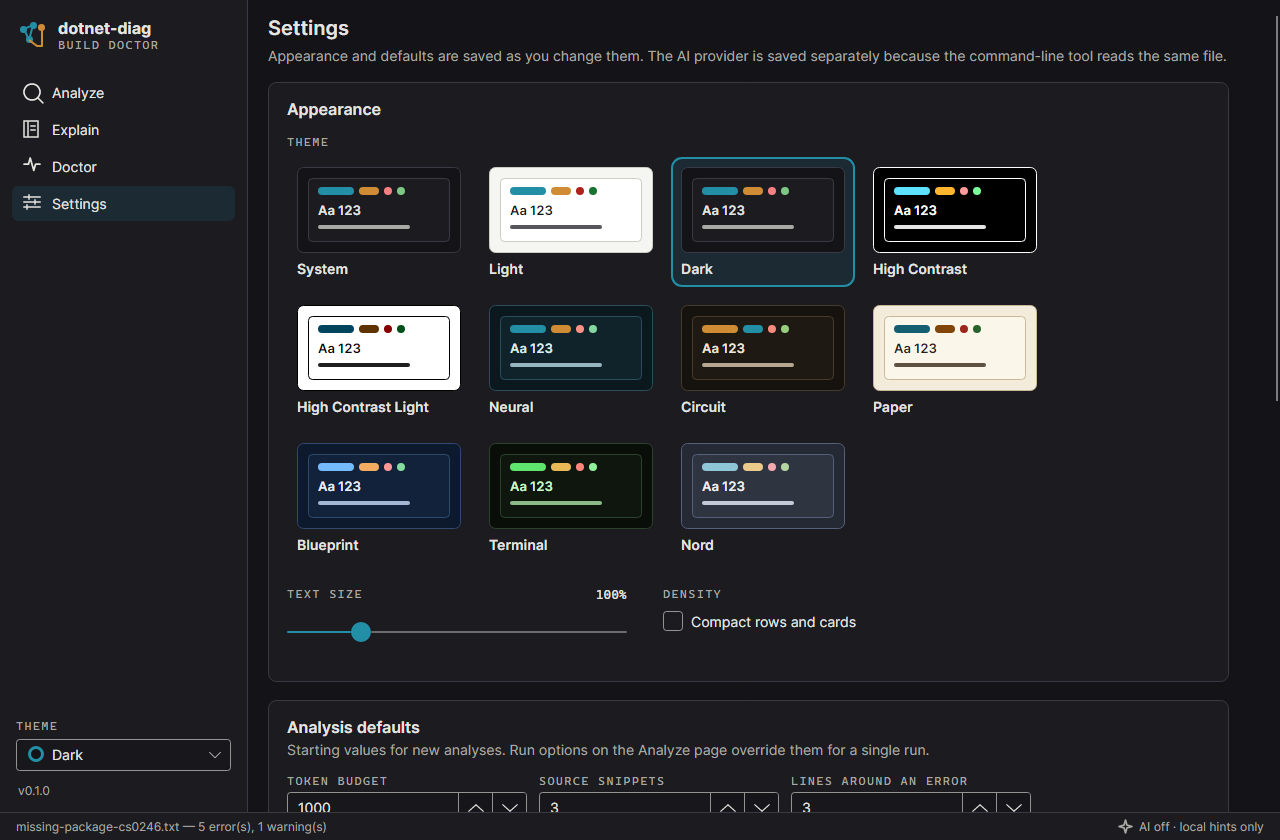This screenshot has height=840, width=1280.
Task: Pick the High Contrast theme card
Action: (x=955, y=222)
